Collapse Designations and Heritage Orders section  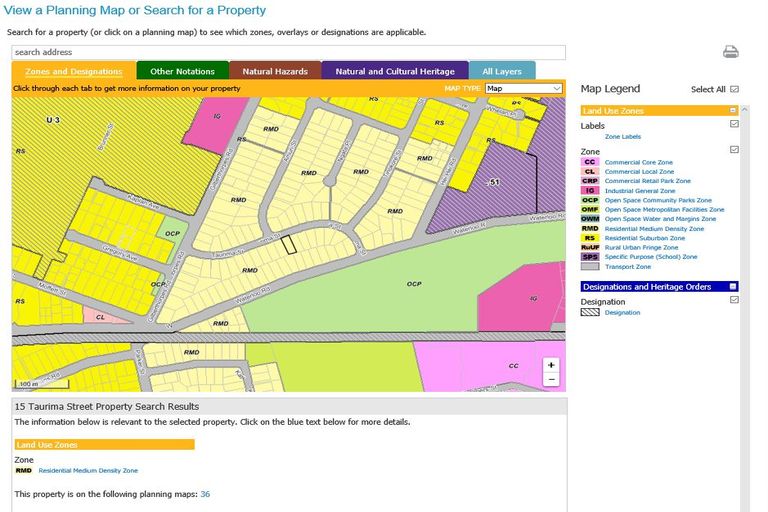click(733, 287)
